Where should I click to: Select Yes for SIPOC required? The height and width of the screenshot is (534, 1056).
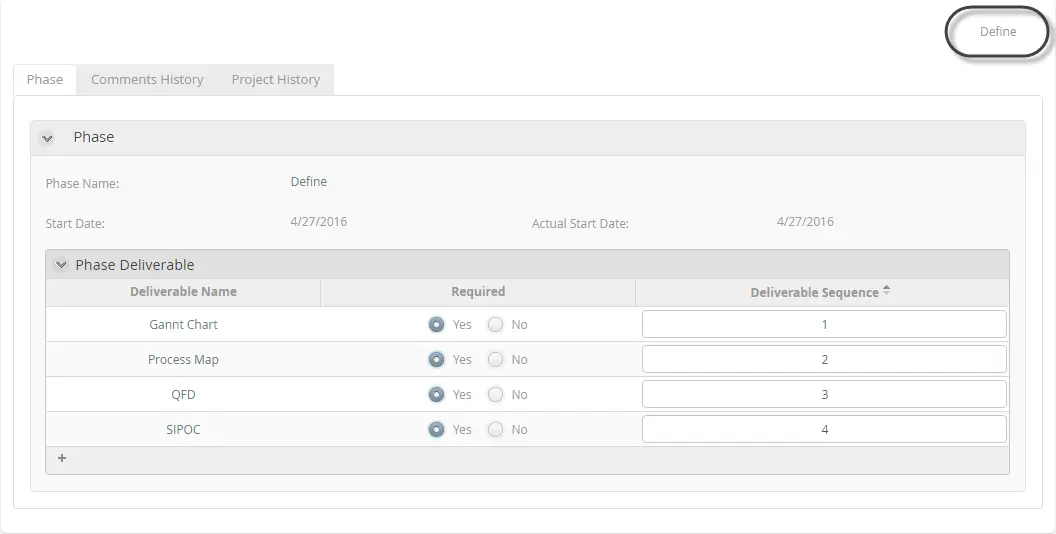coord(436,430)
